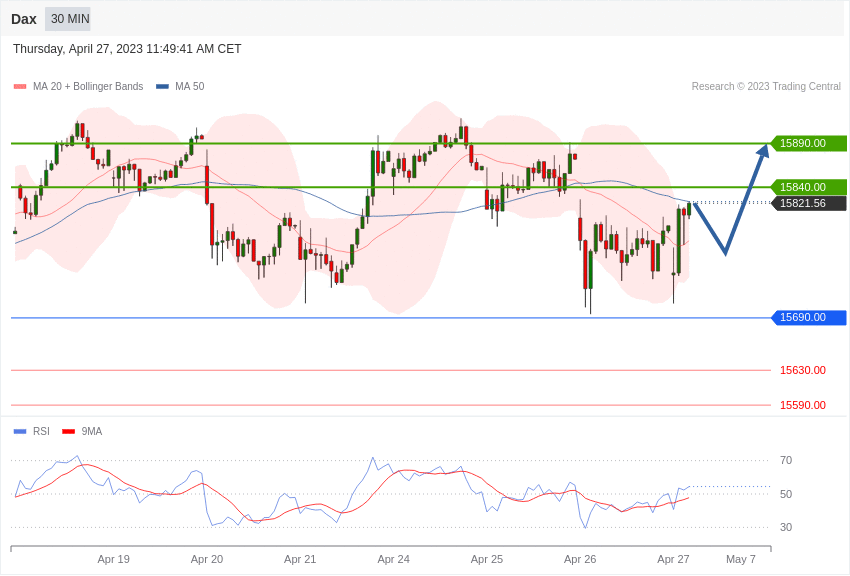Image resolution: width=850 pixels, height=576 pixels.
Task: Click the MA 20 + Bollinger Bands legend label
Action: (88, 86)
